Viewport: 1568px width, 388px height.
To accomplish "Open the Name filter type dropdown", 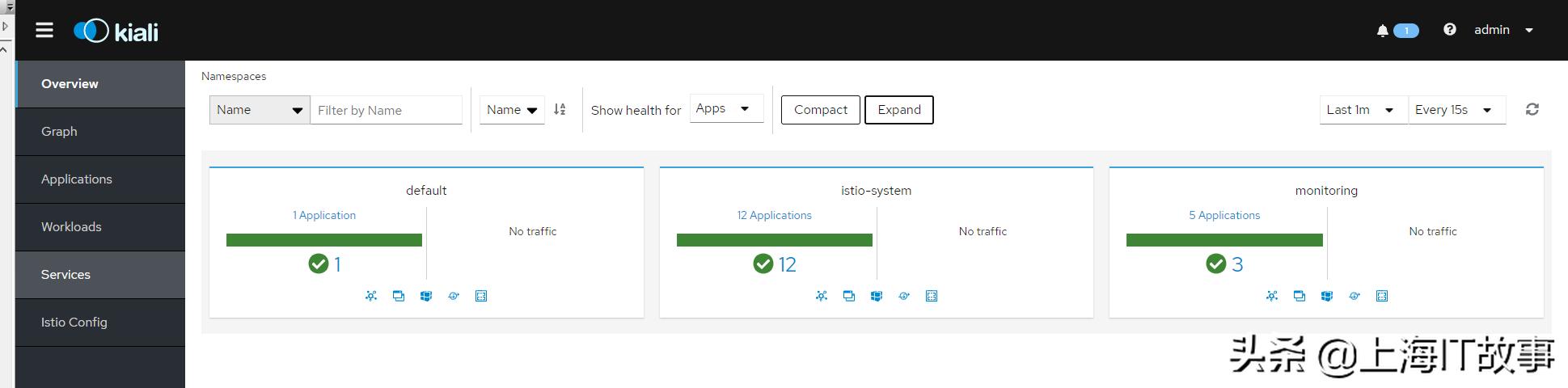I will click(259, 110).
